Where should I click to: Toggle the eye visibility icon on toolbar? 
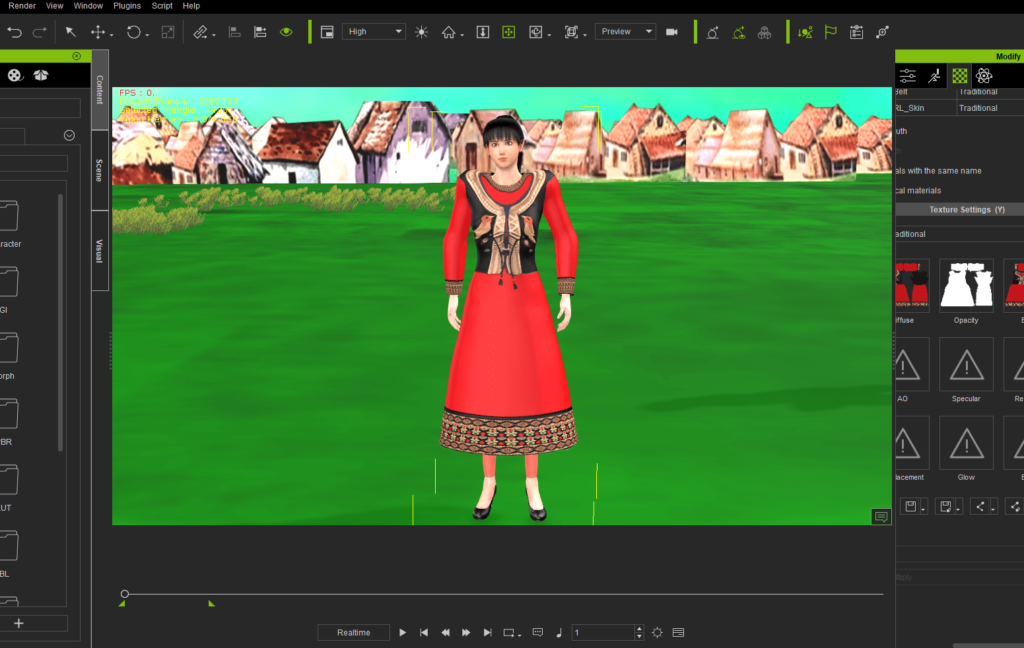tap(286, 31)
